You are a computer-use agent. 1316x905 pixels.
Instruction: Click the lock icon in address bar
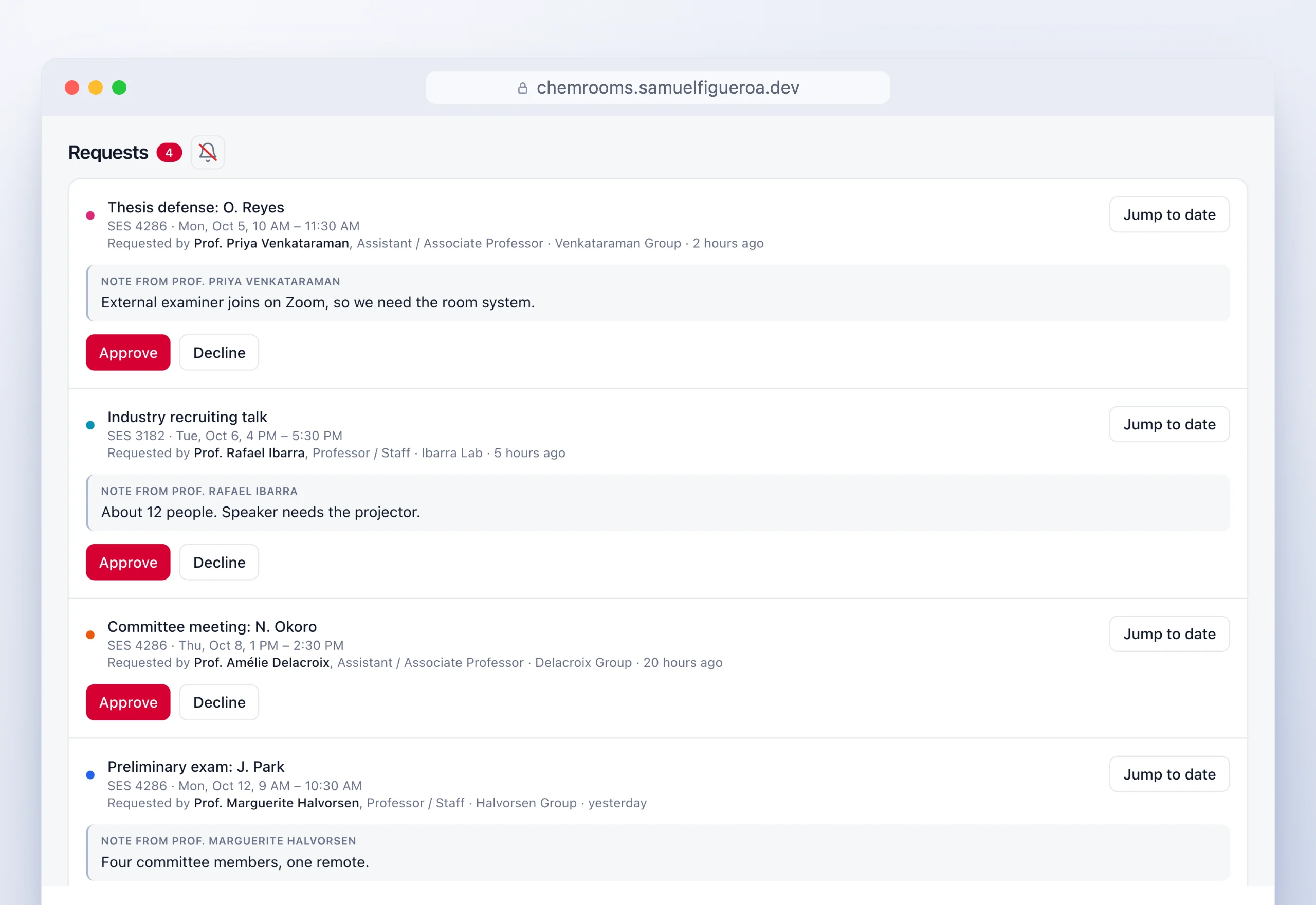pos(523,88)
